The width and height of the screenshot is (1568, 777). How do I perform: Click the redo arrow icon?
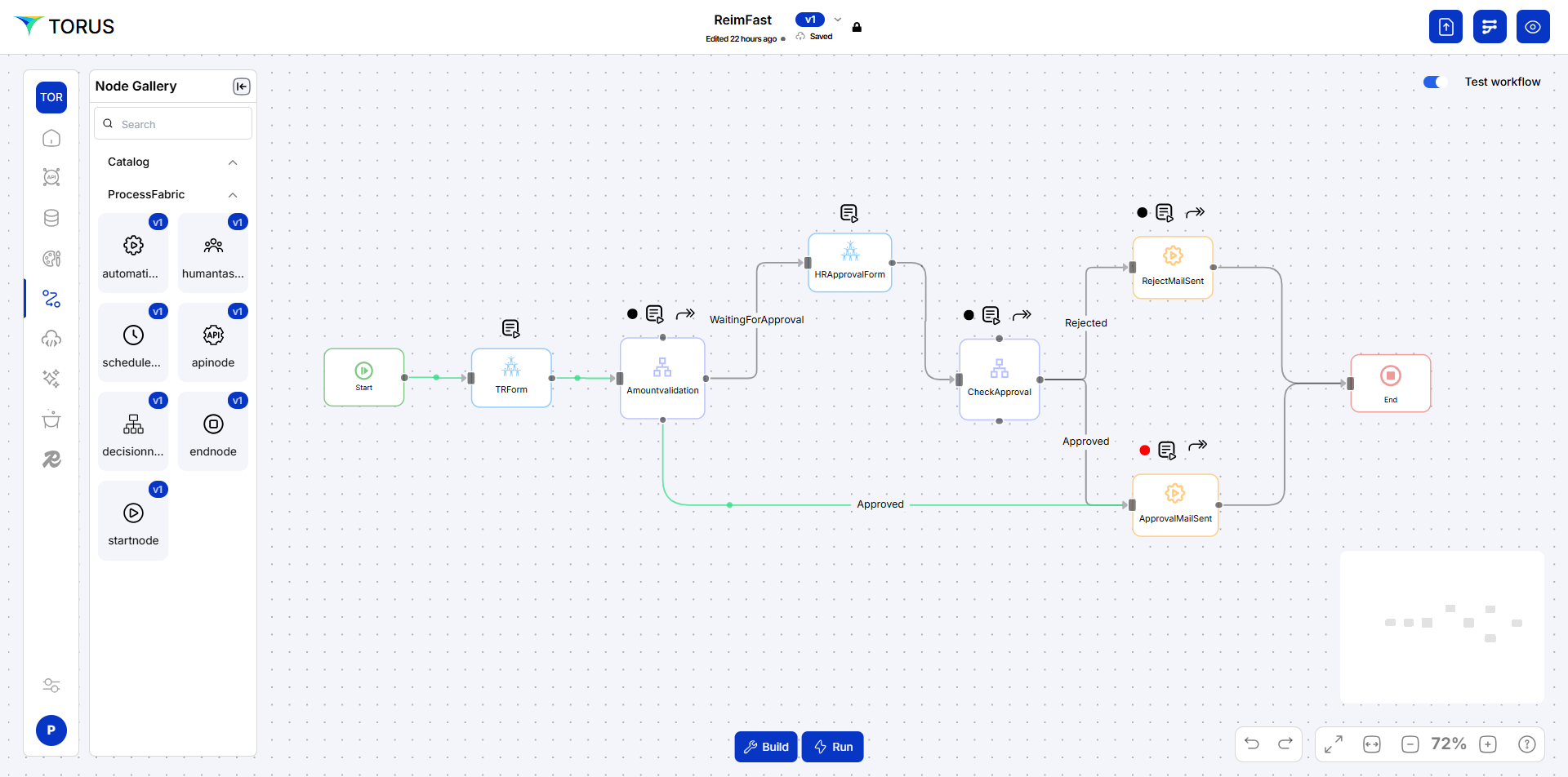[1285, 744]
